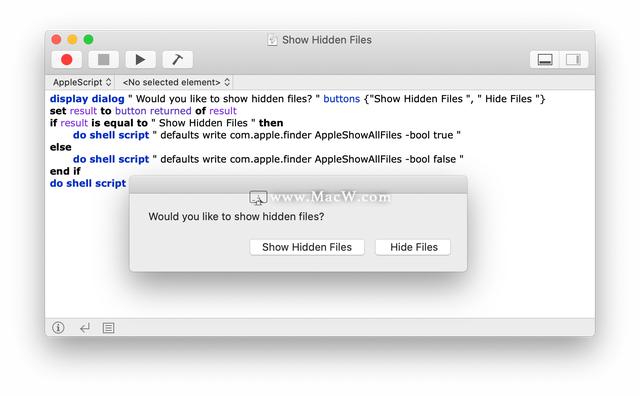Screen dimensions: 640x396
Task: Click the Hide Files dialog button
Action: (413, 247)
